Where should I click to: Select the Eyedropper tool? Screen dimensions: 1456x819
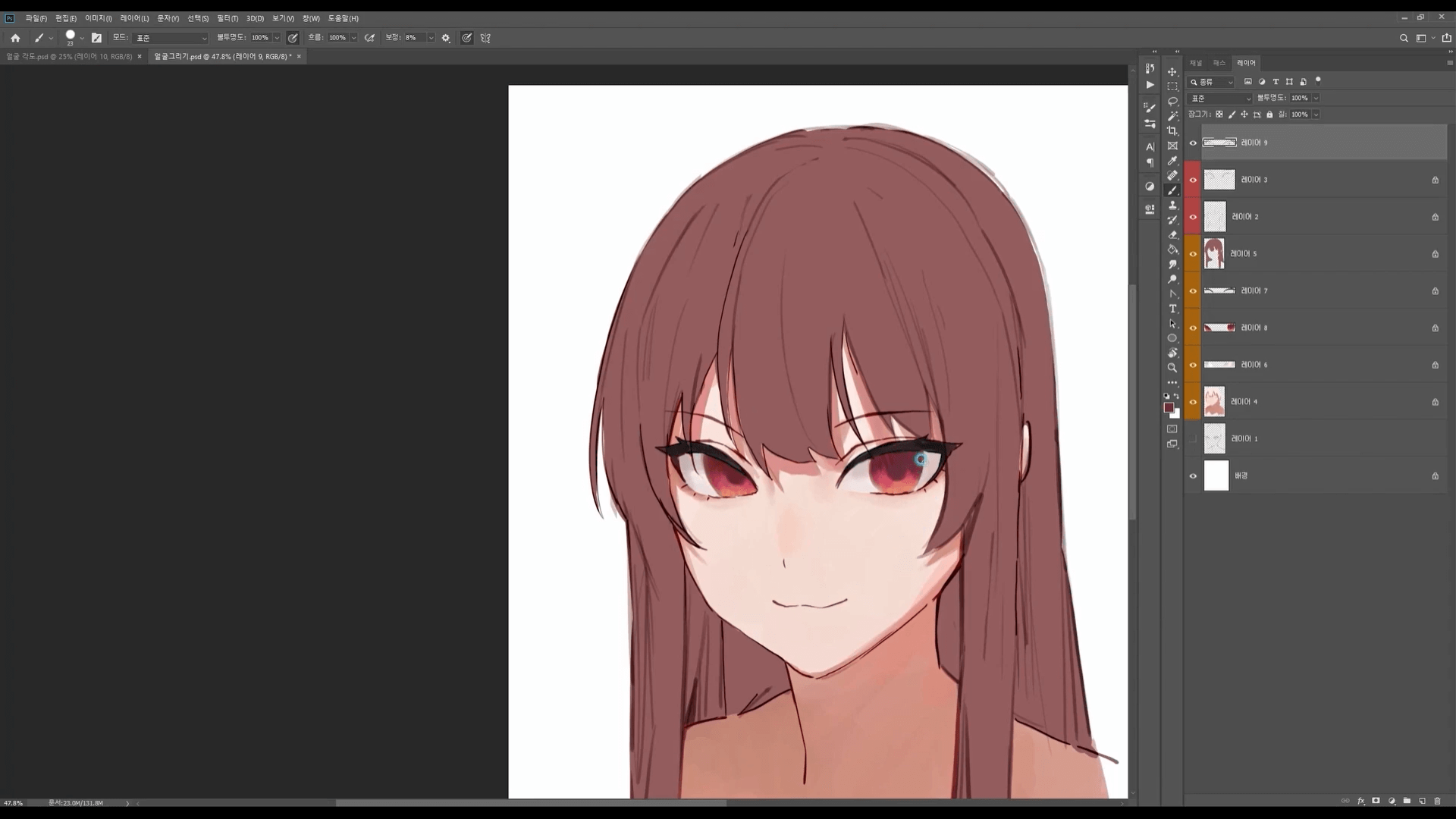(1172, 161)
